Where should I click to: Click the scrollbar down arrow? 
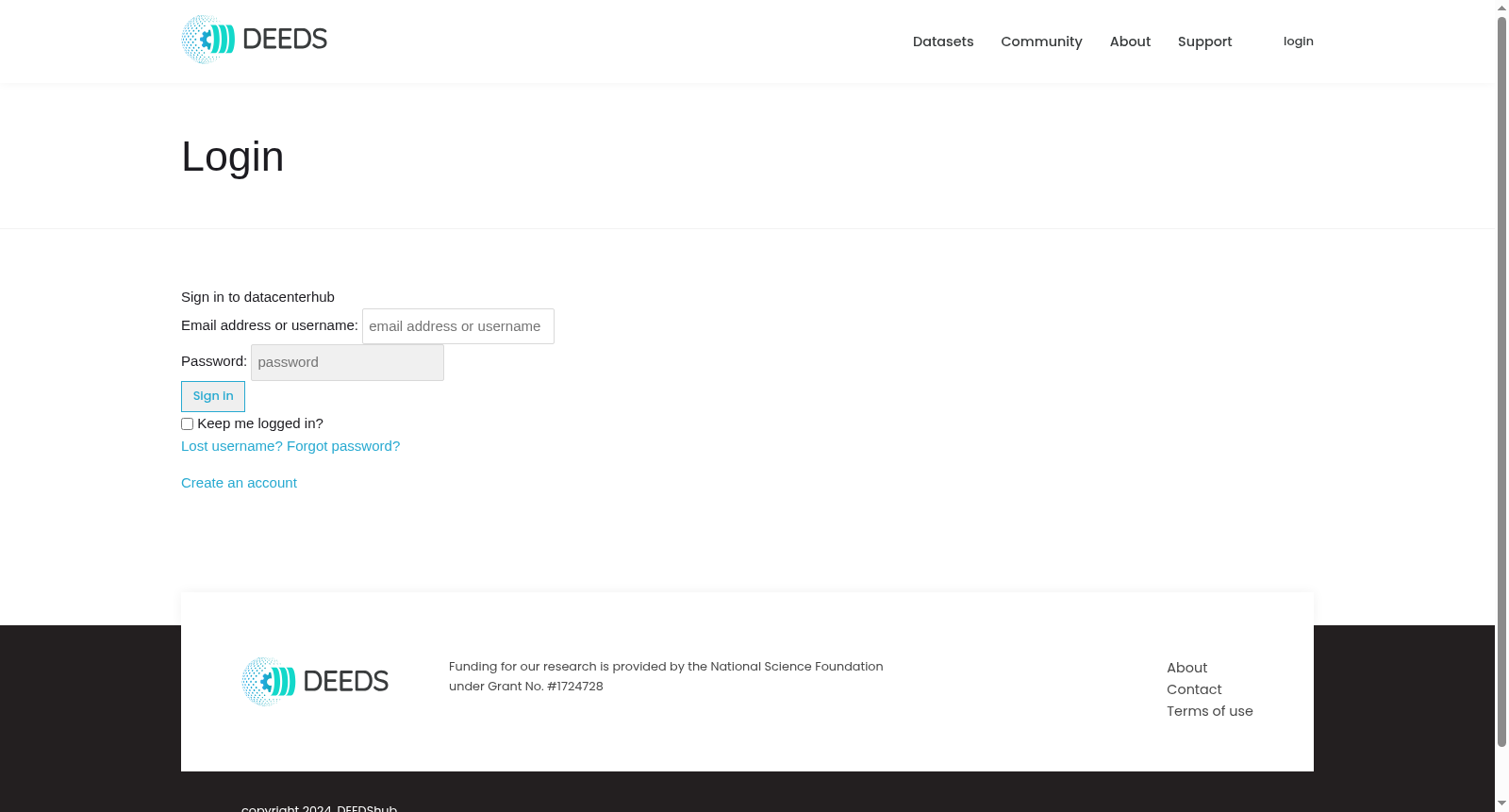(1501, 804)
